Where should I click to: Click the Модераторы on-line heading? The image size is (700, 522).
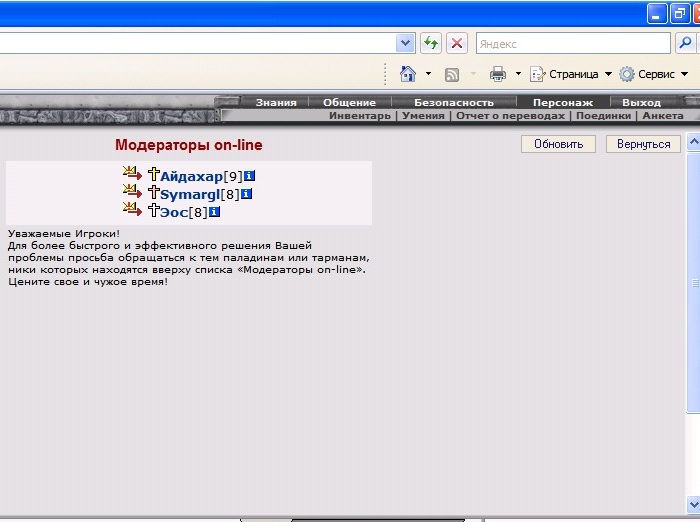pyautogui.click(x=189, y=145)
